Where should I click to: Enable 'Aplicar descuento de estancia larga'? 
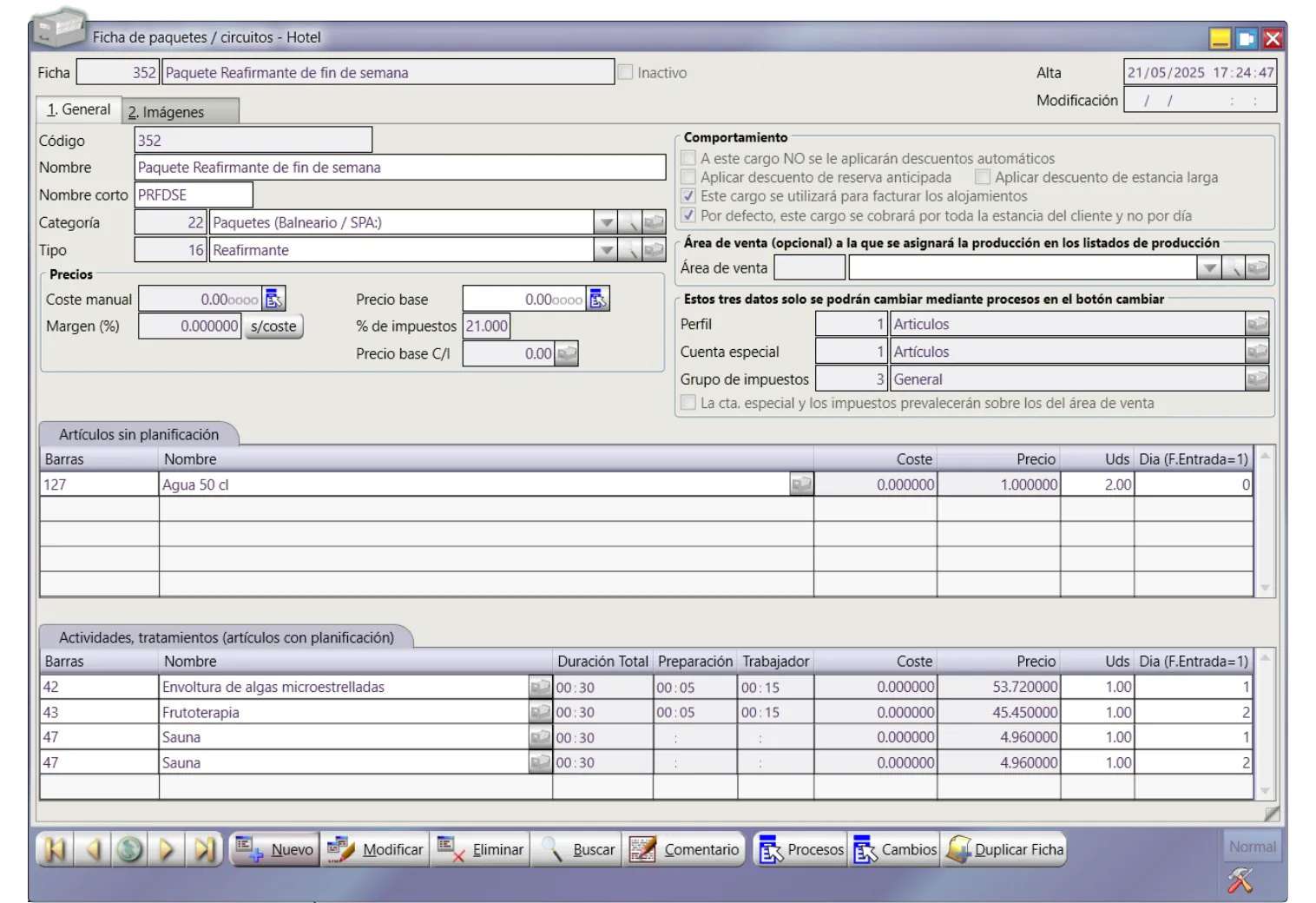983,177
